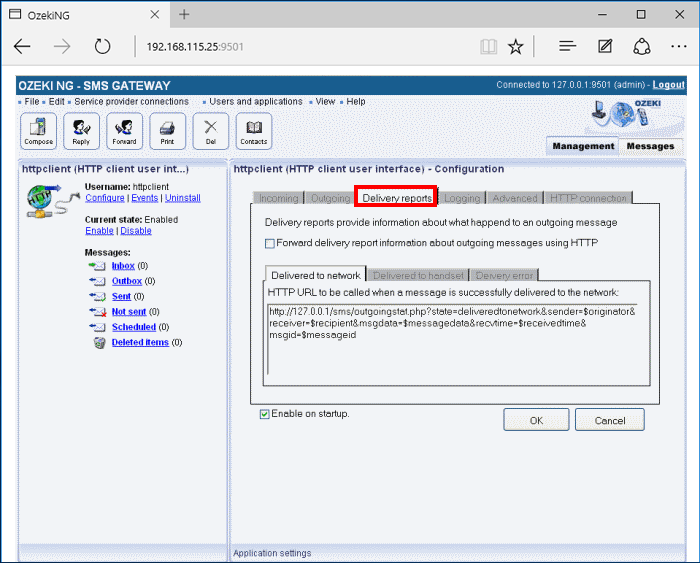Image resolution: width=700 pixels, height=563 pixels.
Task: Open Users and applications menu
Action: [255, 102]
